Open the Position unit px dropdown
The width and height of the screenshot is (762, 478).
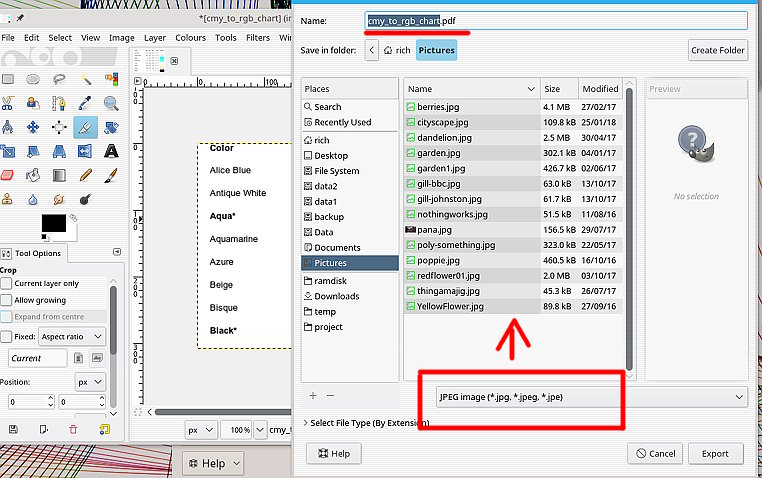click(90, 382)
